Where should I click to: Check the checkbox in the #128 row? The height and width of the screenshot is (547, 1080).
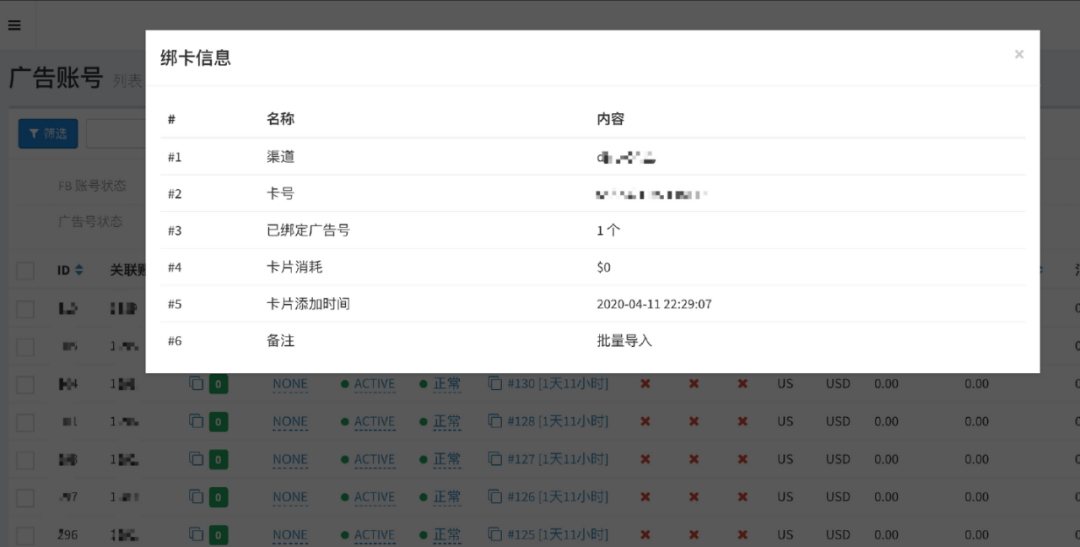(x=25, y=422)
